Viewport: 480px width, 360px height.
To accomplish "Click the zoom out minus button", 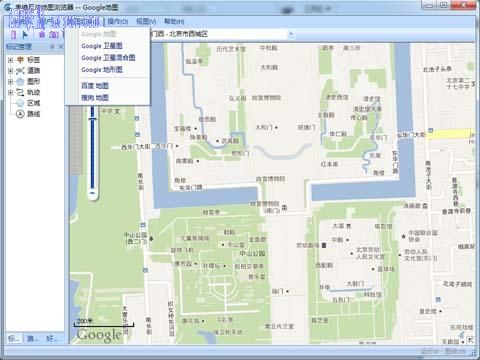I will (x=92, y=193).
